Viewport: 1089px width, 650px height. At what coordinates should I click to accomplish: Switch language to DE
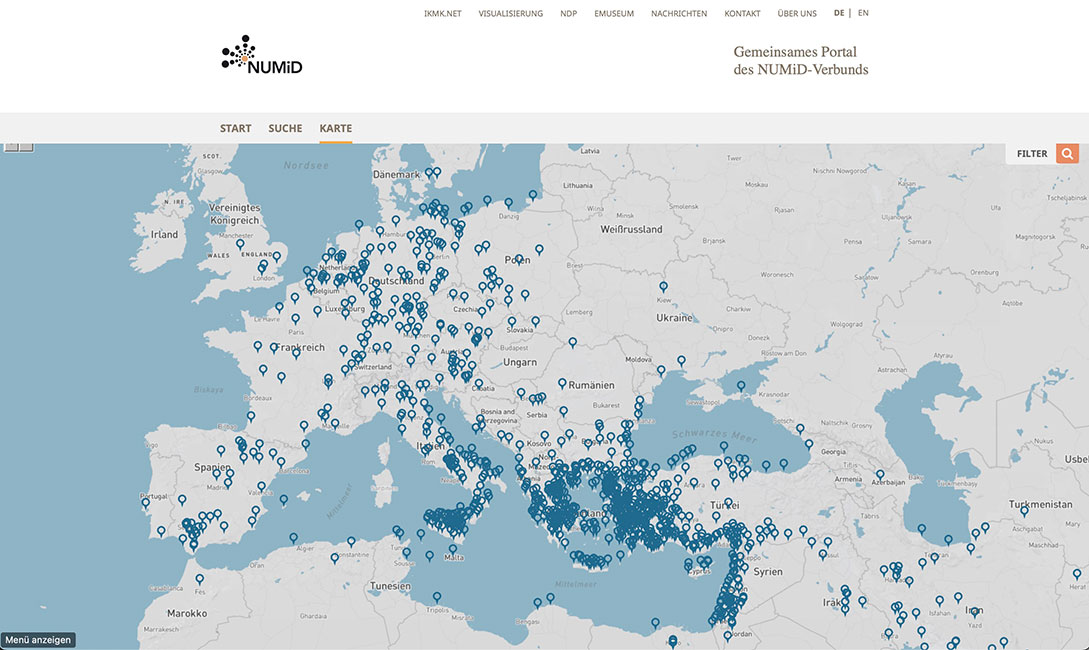click(839, 13)
